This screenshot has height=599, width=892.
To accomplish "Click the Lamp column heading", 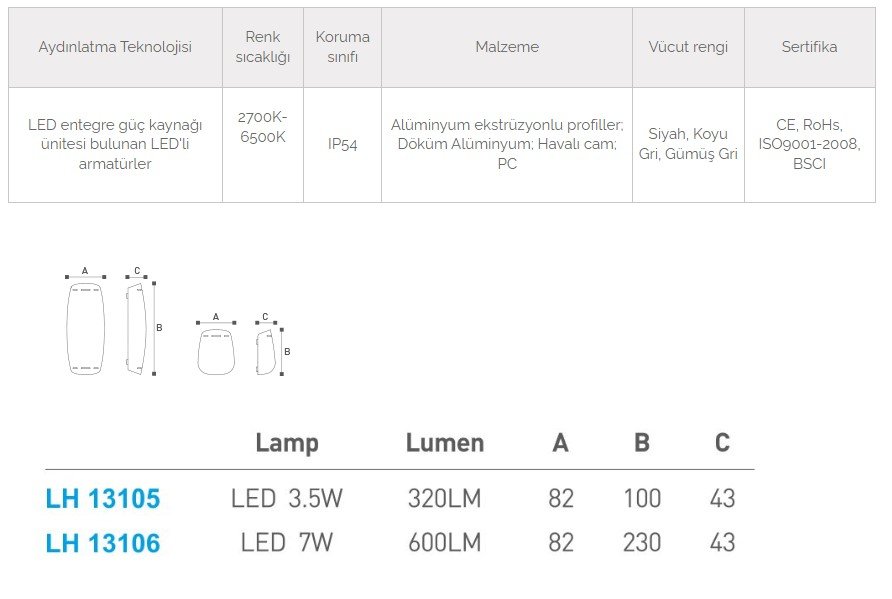I will (x=287, y=443).
